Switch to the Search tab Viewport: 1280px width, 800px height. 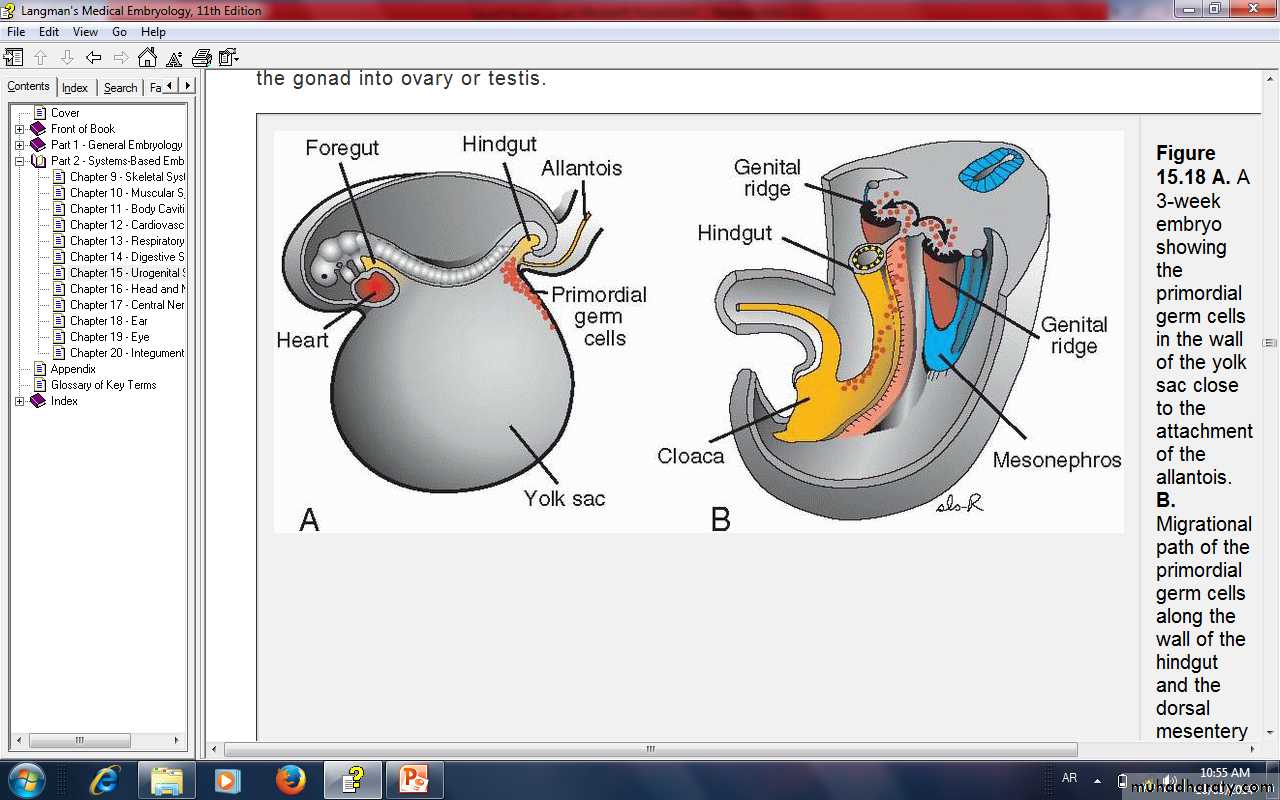click(x=120, y=88)
